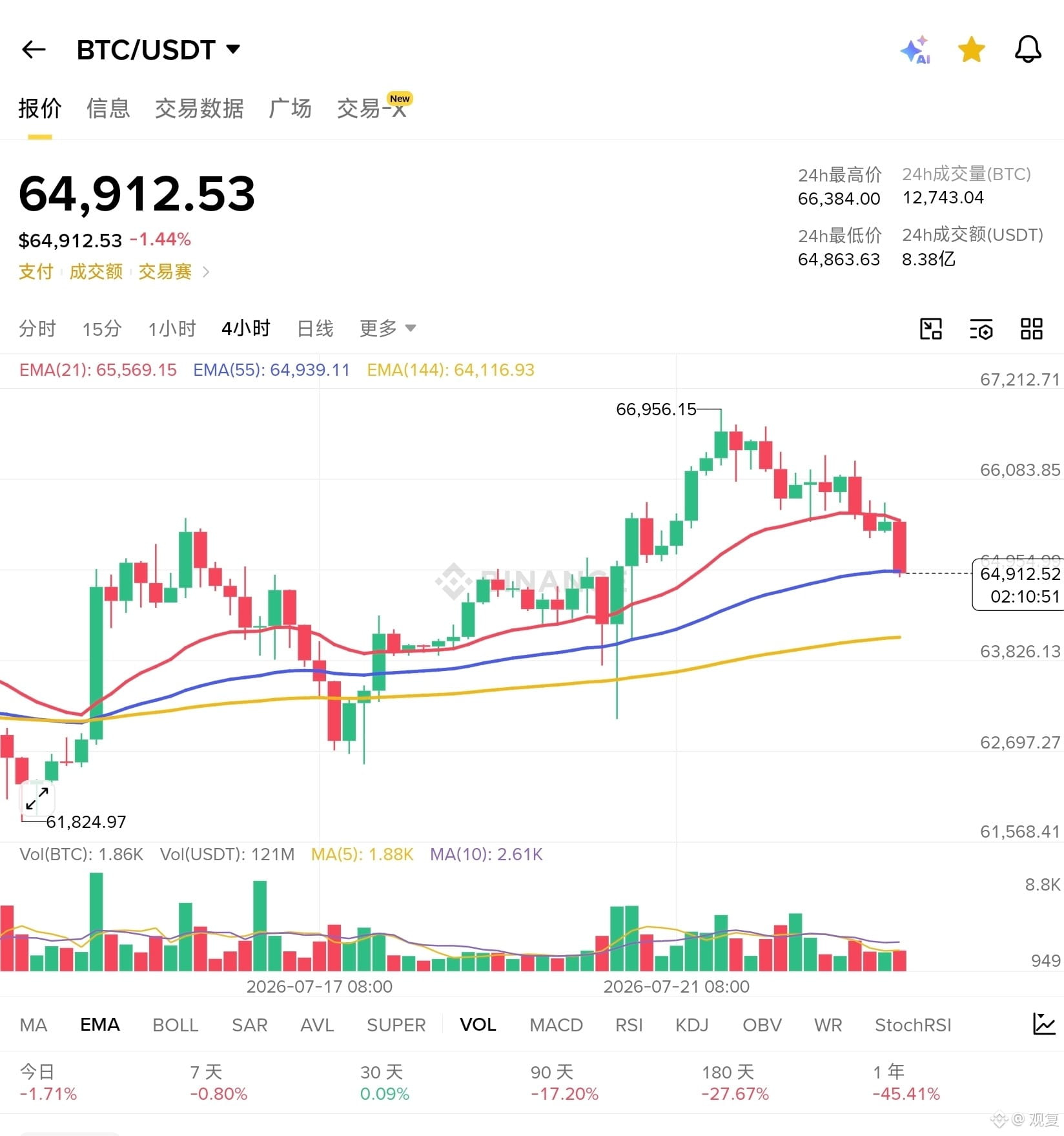Screen dimensions: 1064x1136
Task: Tap the 90 天 -17.20% performance
Action: point(564,1082)
